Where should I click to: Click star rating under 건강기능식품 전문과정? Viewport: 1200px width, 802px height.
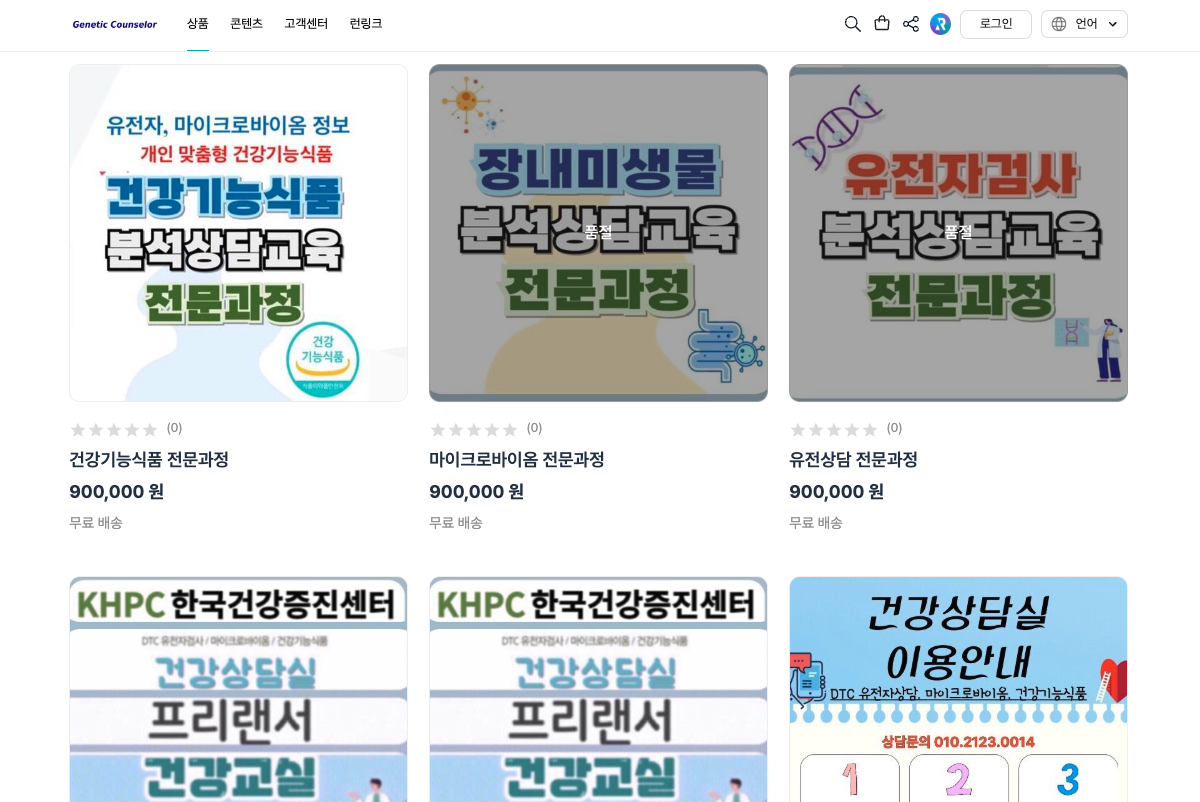click(x=114, y=429)
